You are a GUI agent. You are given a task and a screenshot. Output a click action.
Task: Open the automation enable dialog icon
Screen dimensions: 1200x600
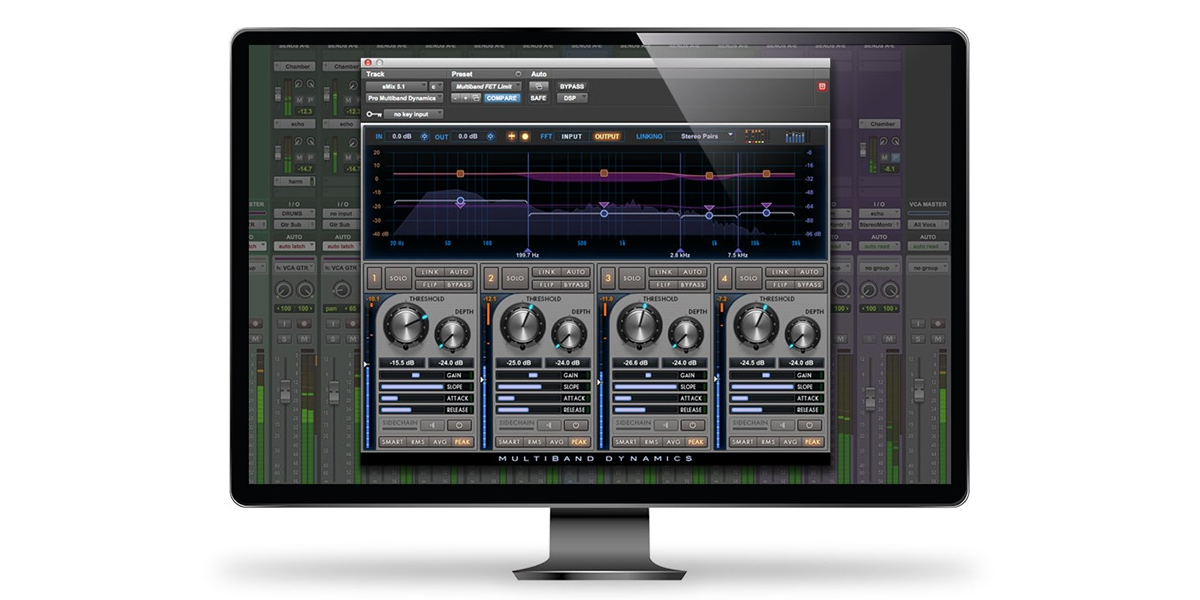click(x=539, y=87)
